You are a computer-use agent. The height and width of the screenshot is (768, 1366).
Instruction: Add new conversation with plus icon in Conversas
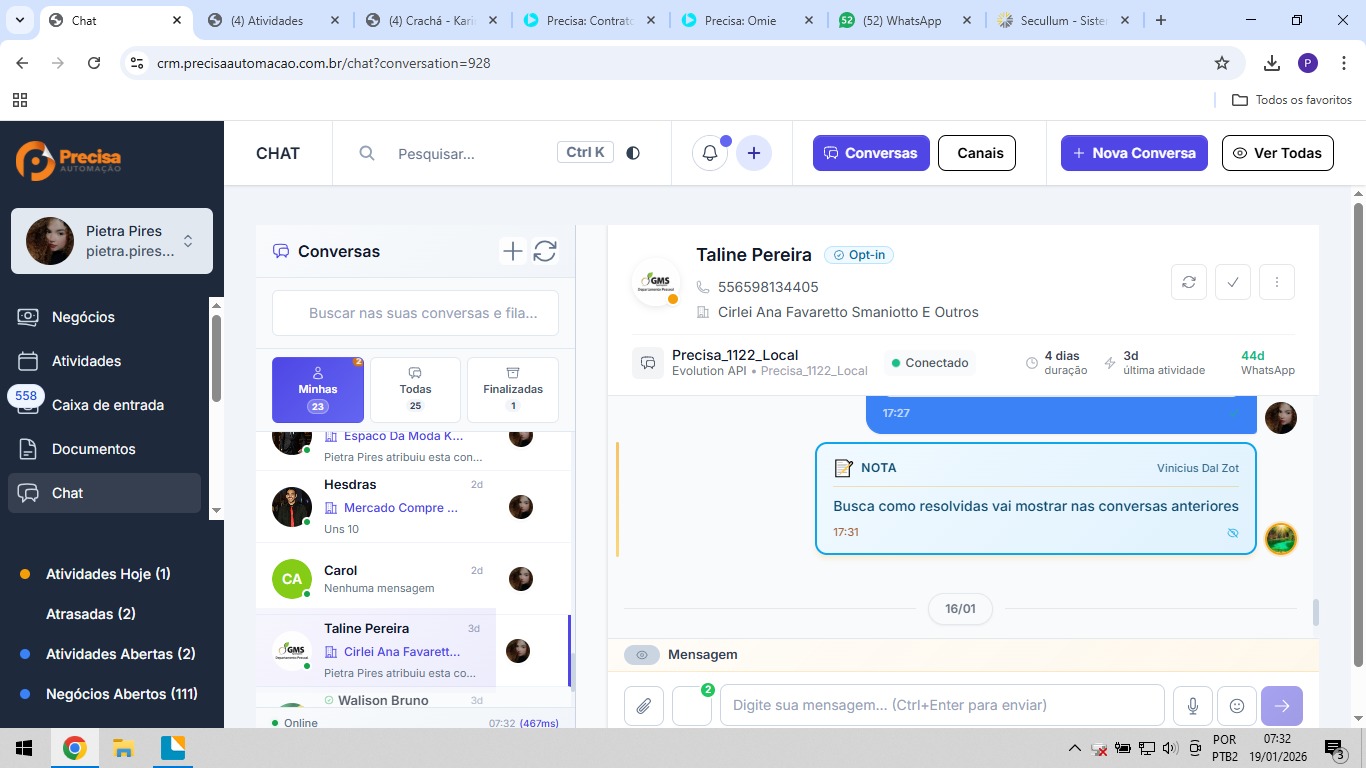(512, 251)
